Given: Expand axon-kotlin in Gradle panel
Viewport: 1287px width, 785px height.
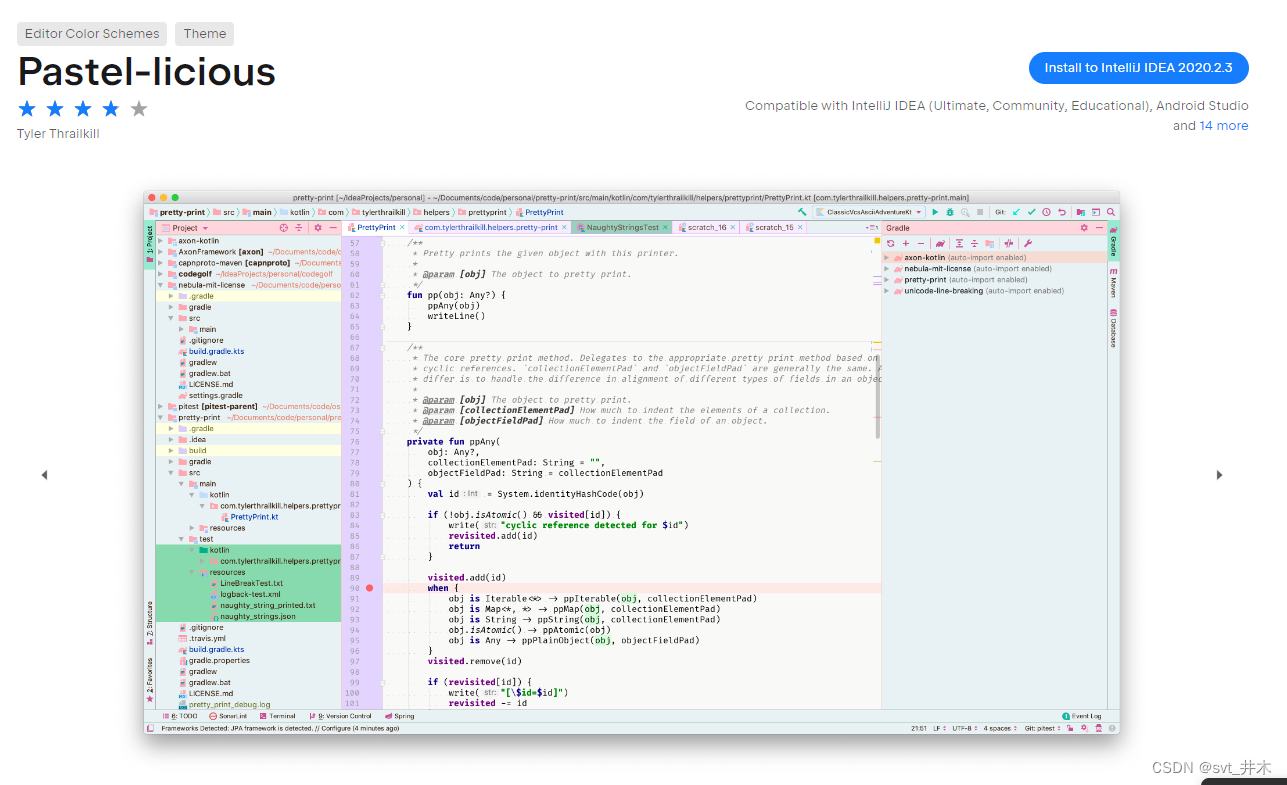Looking at the screenshot, I should click(887, 258).
